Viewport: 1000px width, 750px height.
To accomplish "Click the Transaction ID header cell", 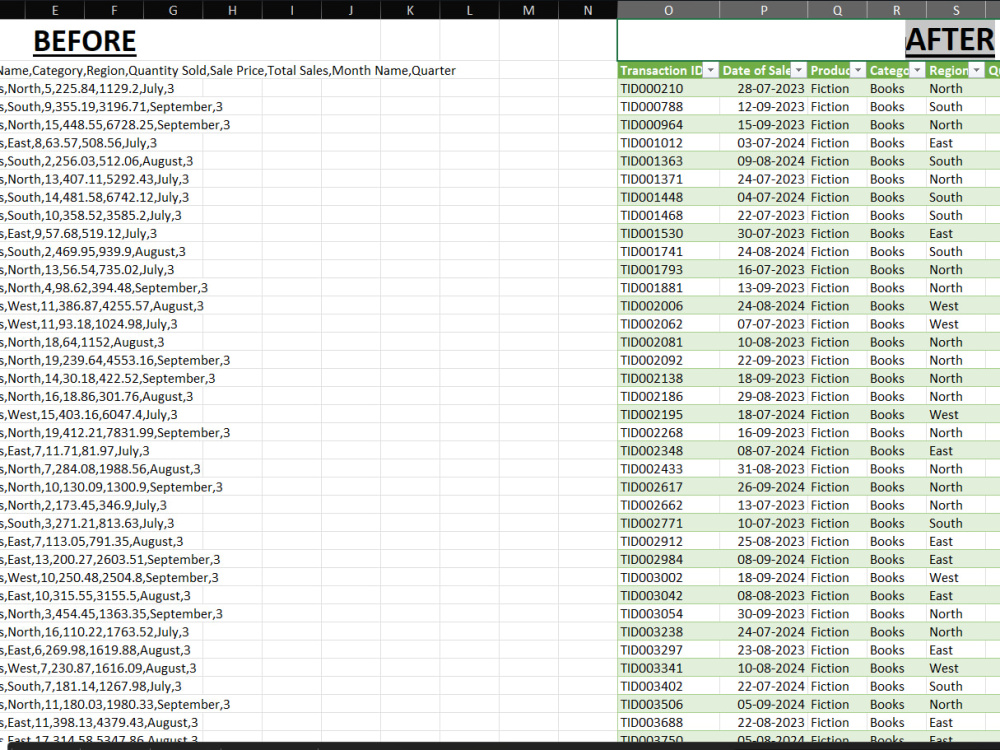I will pos(668,71).
